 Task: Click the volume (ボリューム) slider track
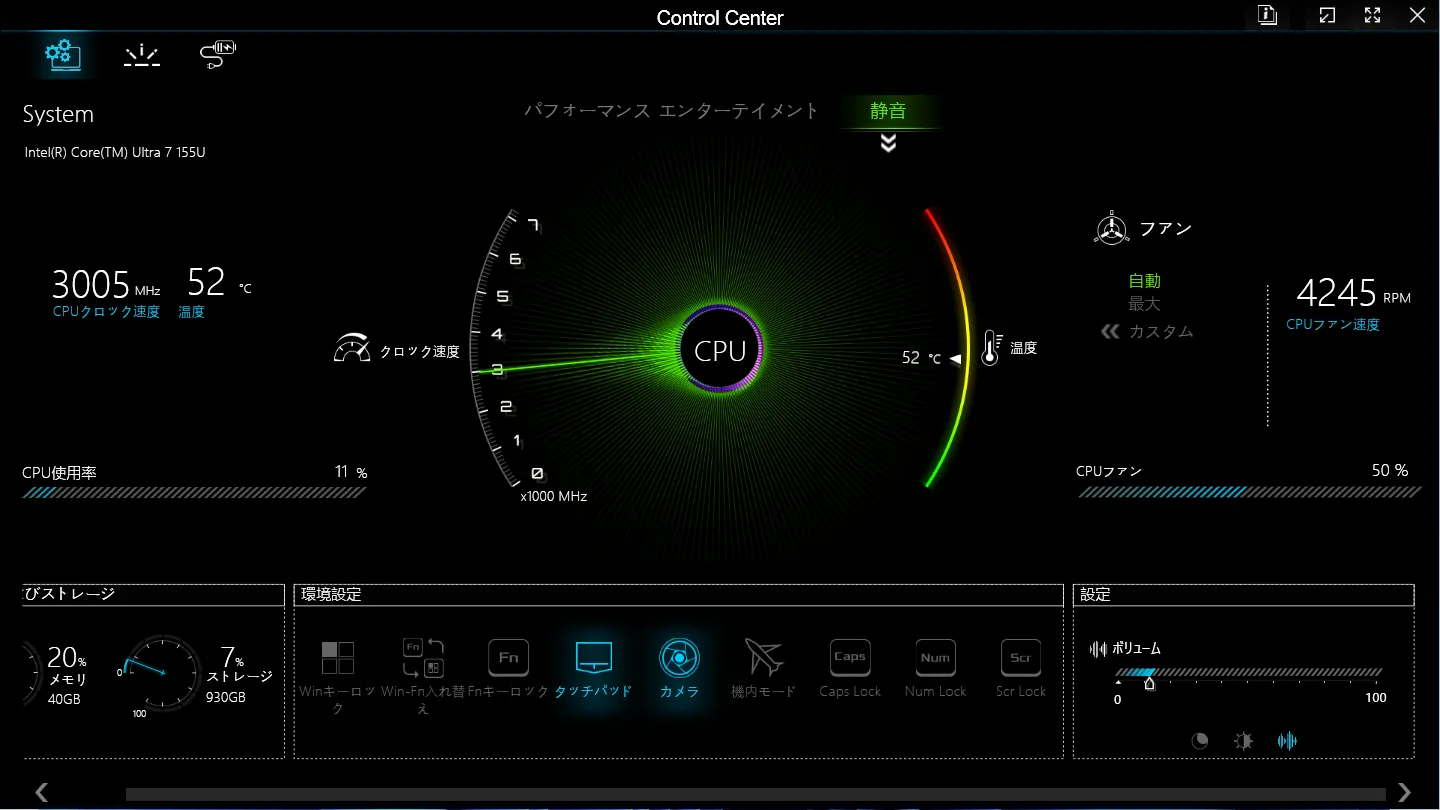click(1250, 673)
